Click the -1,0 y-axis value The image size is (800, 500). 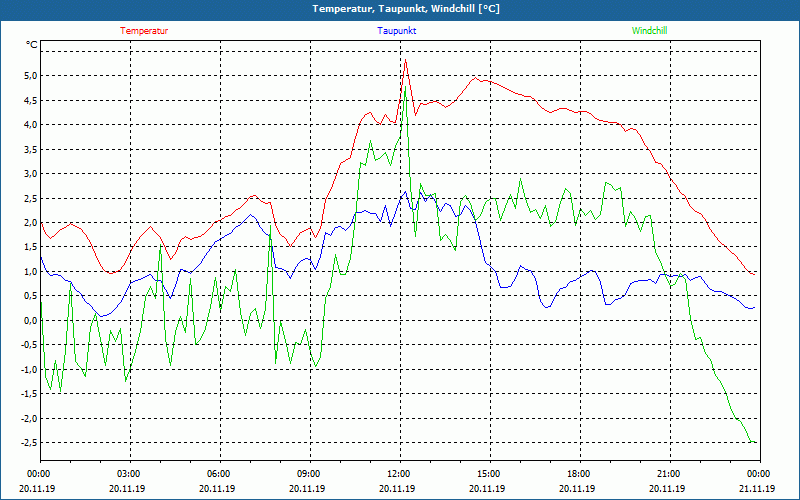[x=30, y=369]
